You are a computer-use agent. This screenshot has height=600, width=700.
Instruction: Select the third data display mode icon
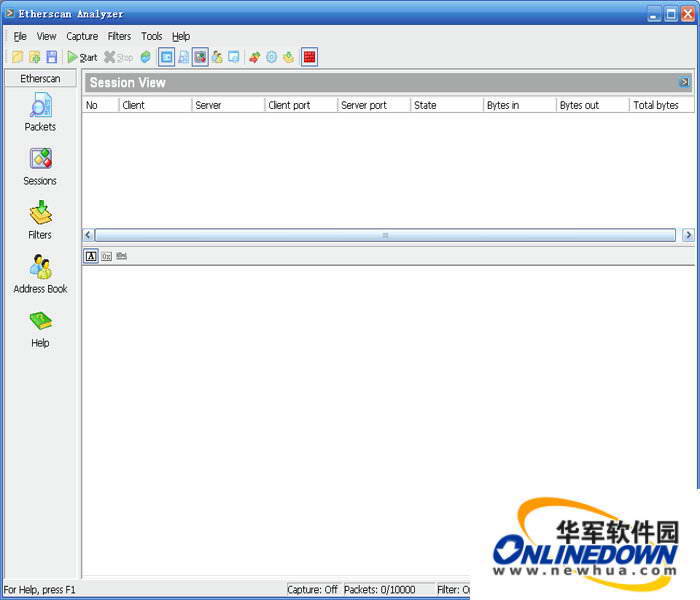121,256
